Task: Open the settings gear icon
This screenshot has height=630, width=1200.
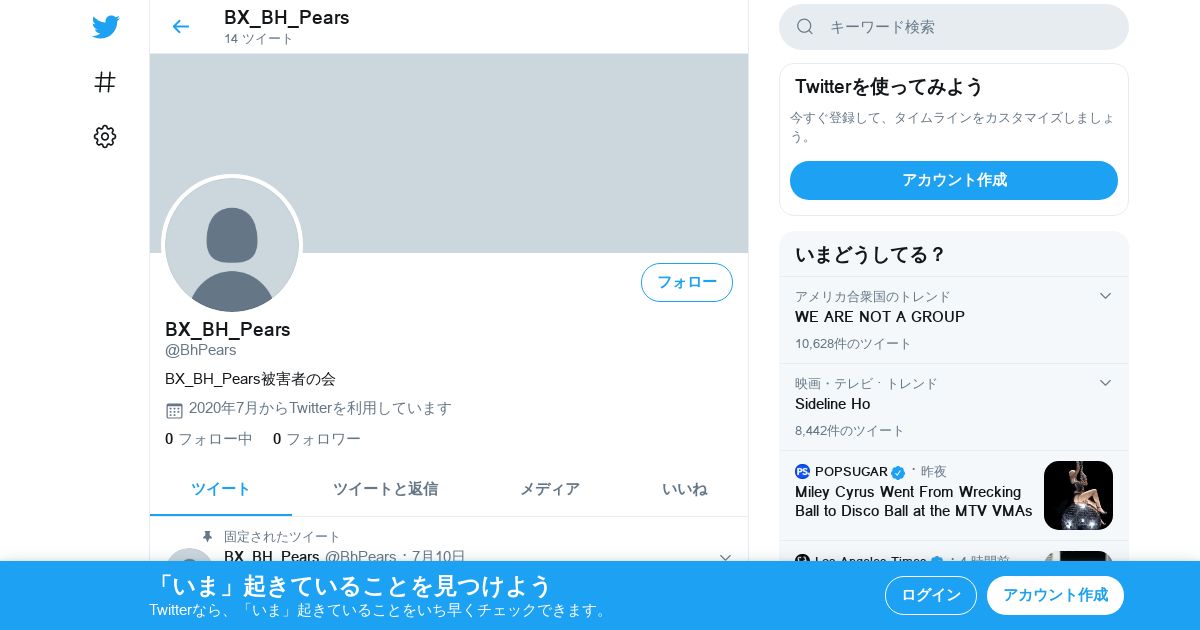Action: pos(105,137)
